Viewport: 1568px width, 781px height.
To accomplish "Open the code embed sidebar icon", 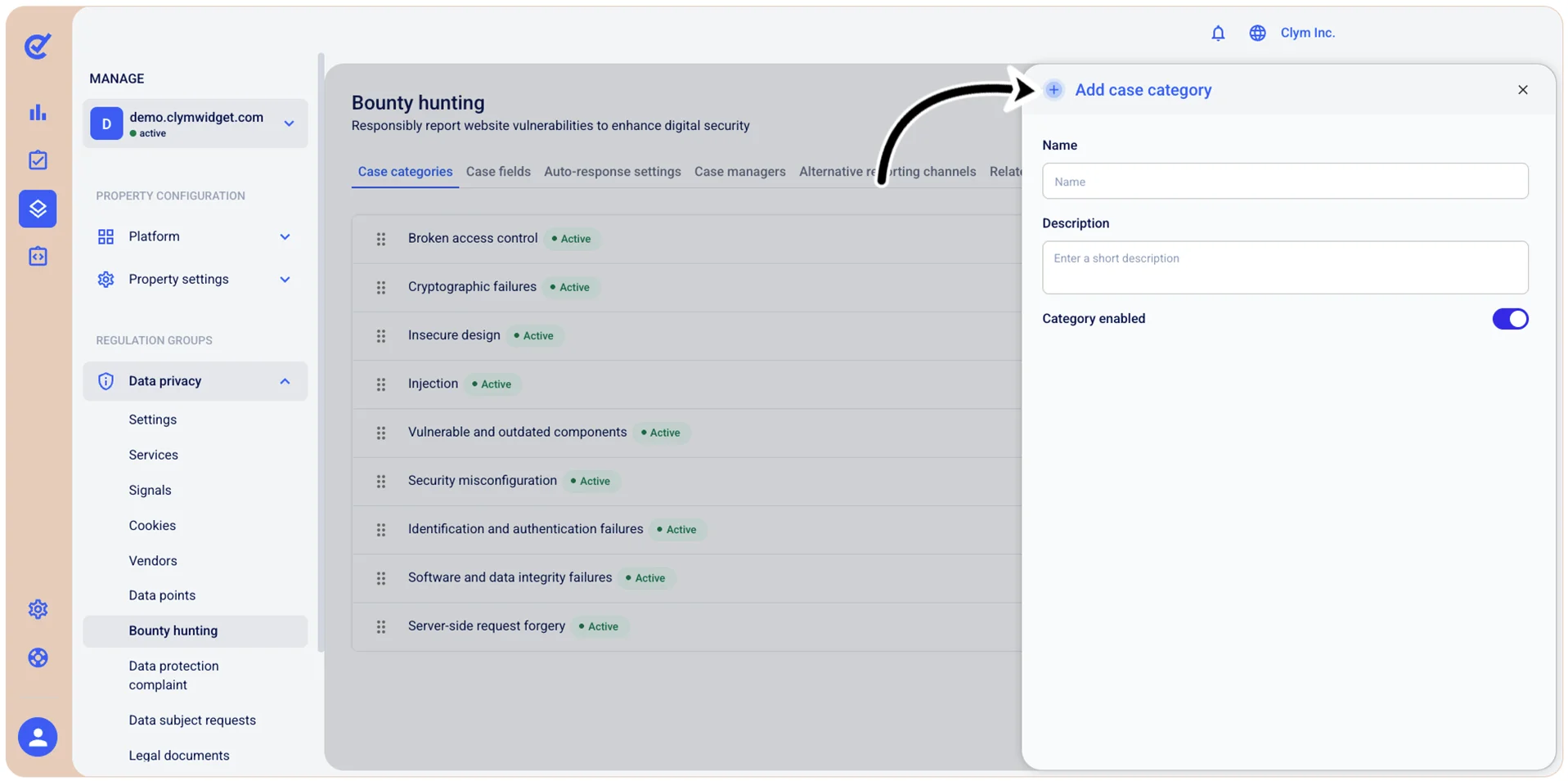I will click(x=38, y=257).
